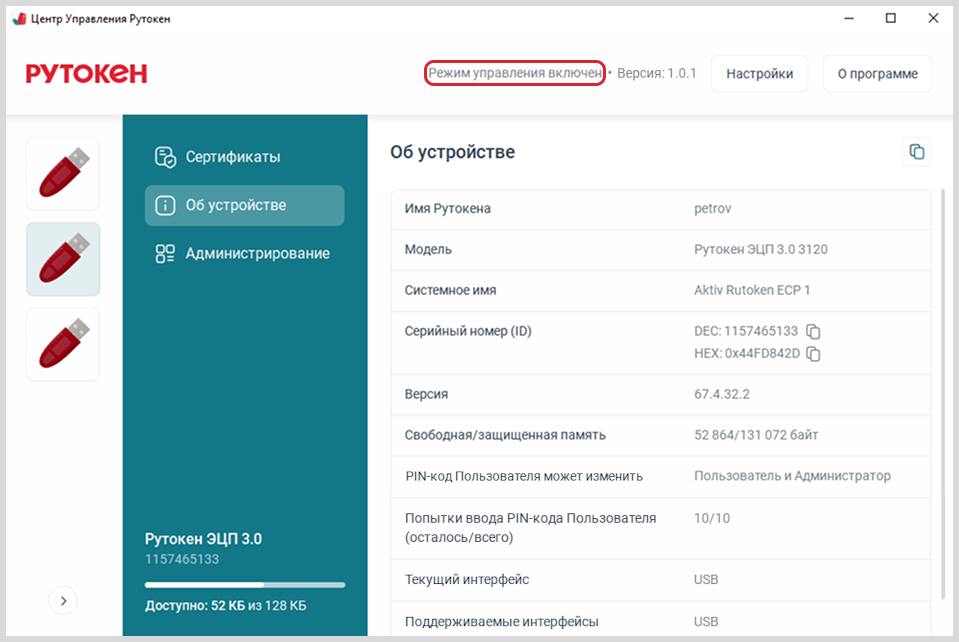Click the 'Доступно: 52 КБ из 128 КБ' text
The width and height of the screenshot is (959, 642).
pos(226,606)
